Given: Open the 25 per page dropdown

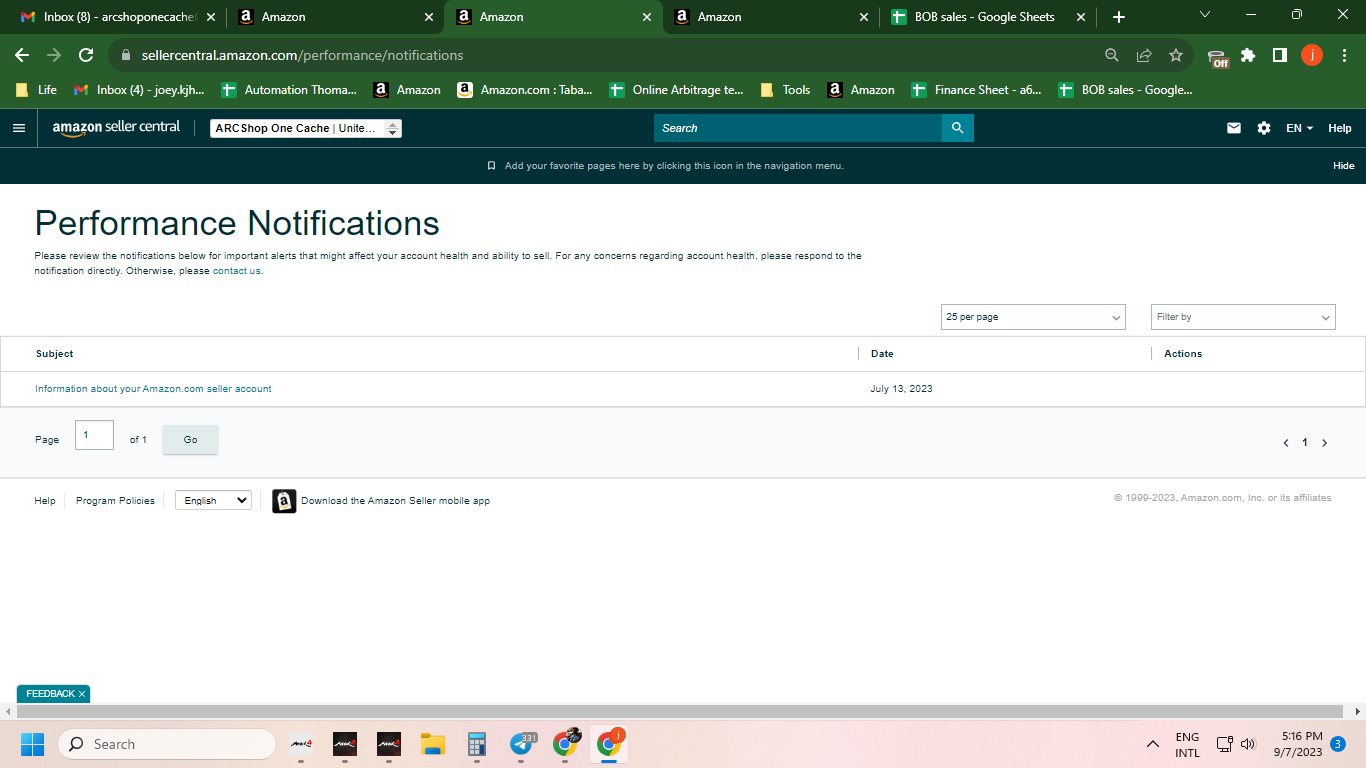Looking at the screenshot, I should pos(1033,317).
